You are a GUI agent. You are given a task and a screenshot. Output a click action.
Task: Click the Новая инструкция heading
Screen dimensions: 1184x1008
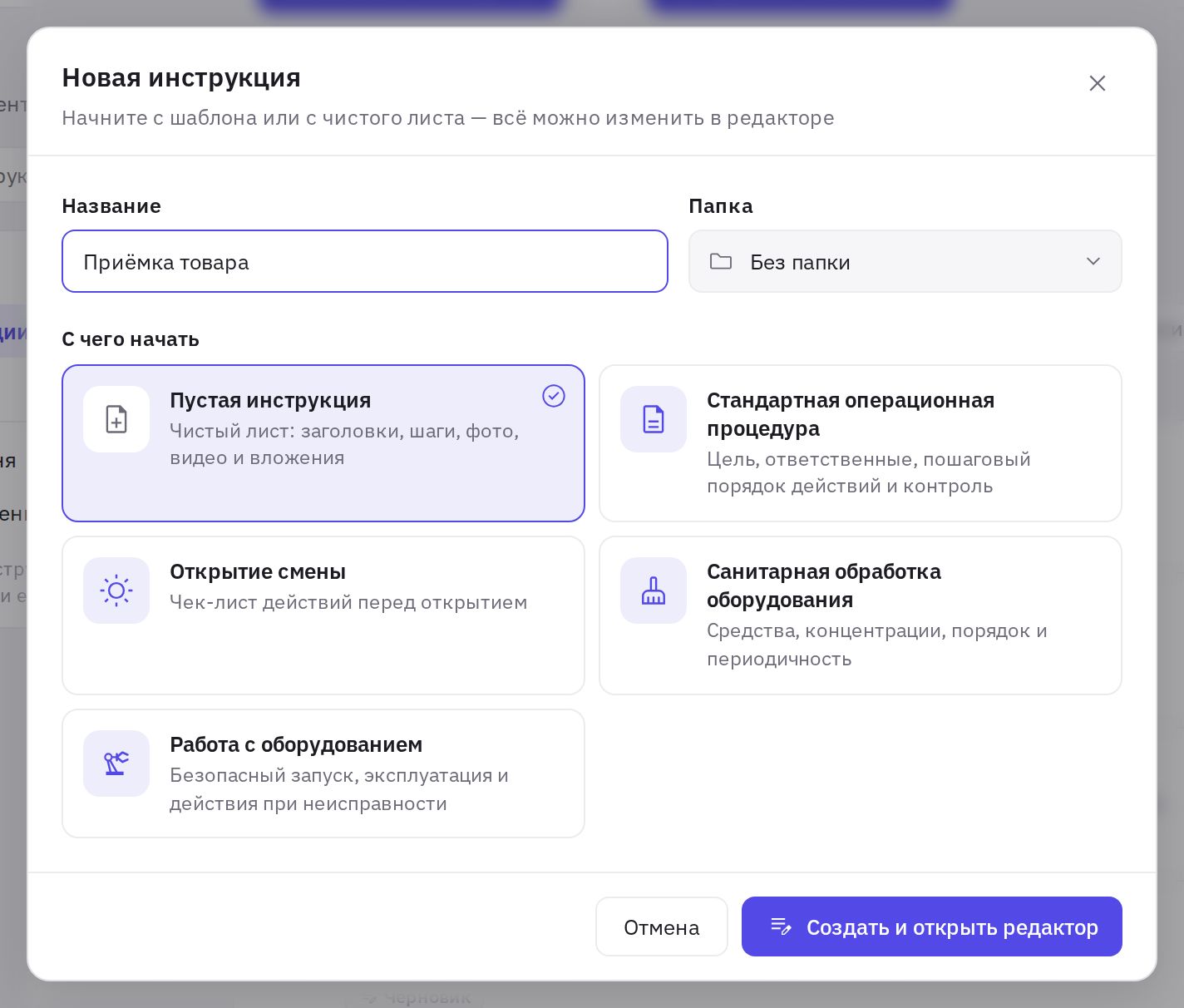pyautogui.click(x=181, y=77)
